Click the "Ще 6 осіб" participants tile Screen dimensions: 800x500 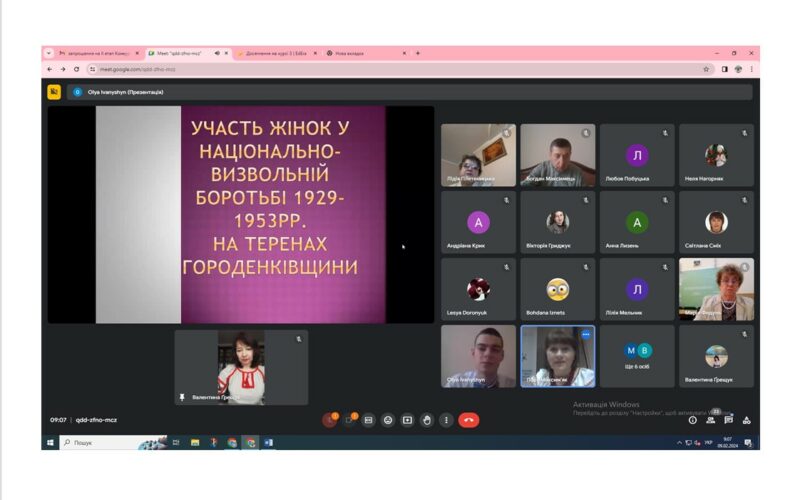637,356
